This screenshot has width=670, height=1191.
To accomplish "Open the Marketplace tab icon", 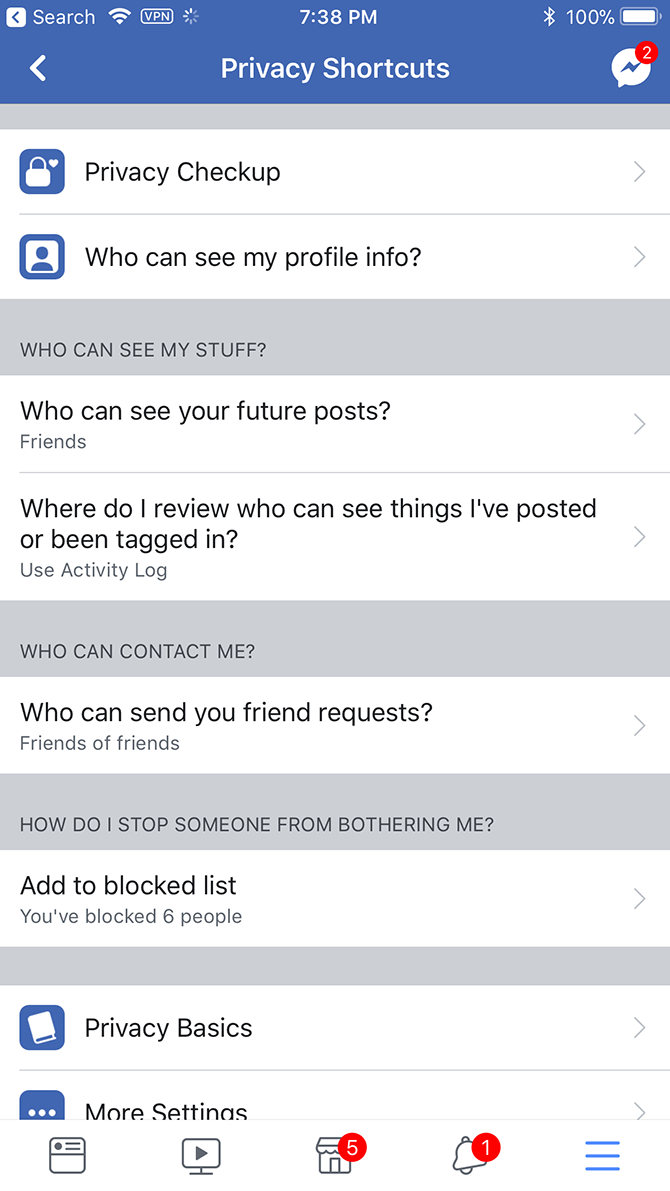I will pyautogui.click(x=335, y=1155).
